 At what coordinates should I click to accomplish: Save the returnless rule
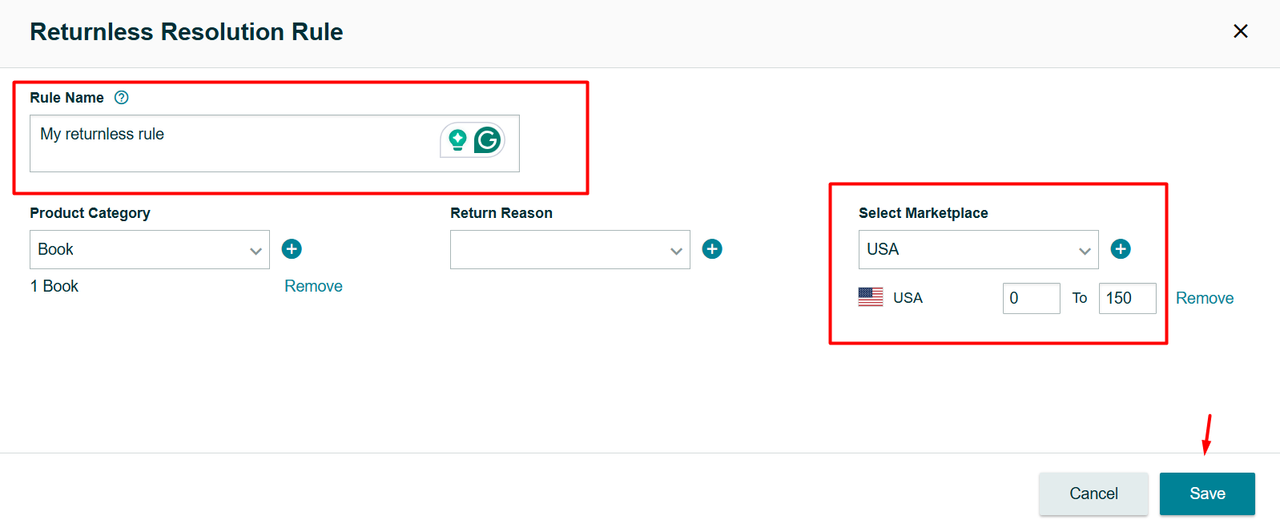tap(1207, 493)
